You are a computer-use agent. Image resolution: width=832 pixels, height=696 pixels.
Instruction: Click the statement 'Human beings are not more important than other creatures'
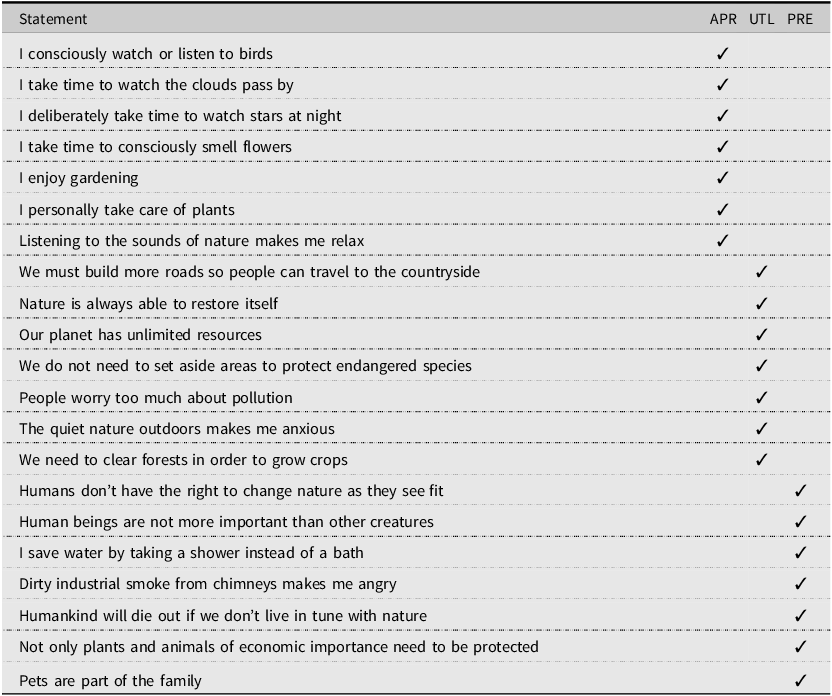tap(227, 522)
